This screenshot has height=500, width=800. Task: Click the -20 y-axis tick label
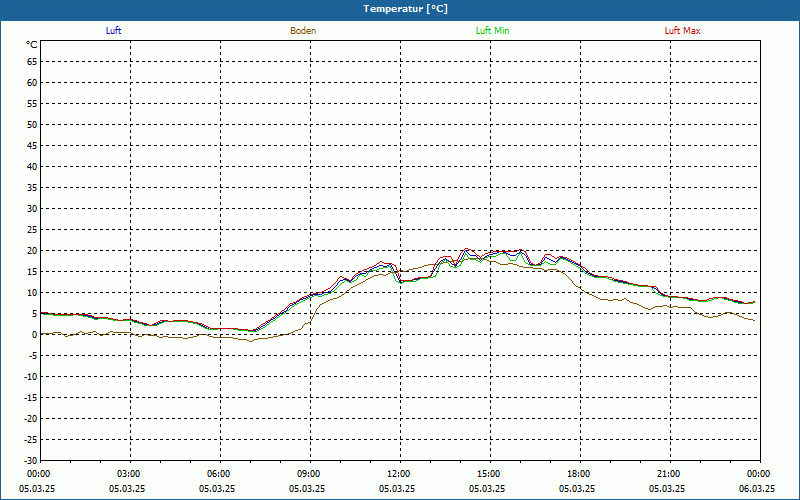click(30, 419)
